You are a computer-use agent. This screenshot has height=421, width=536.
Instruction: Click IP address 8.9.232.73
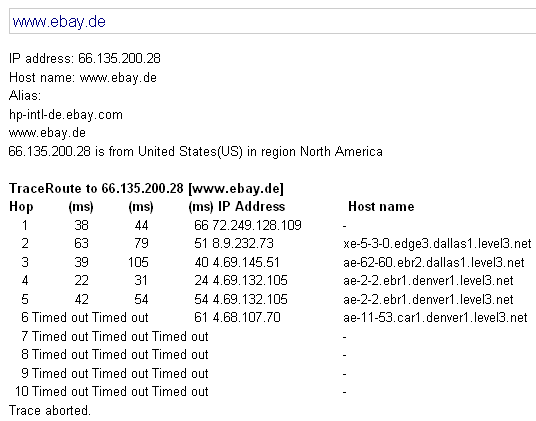pyautogui.click(x=243, y=243)
